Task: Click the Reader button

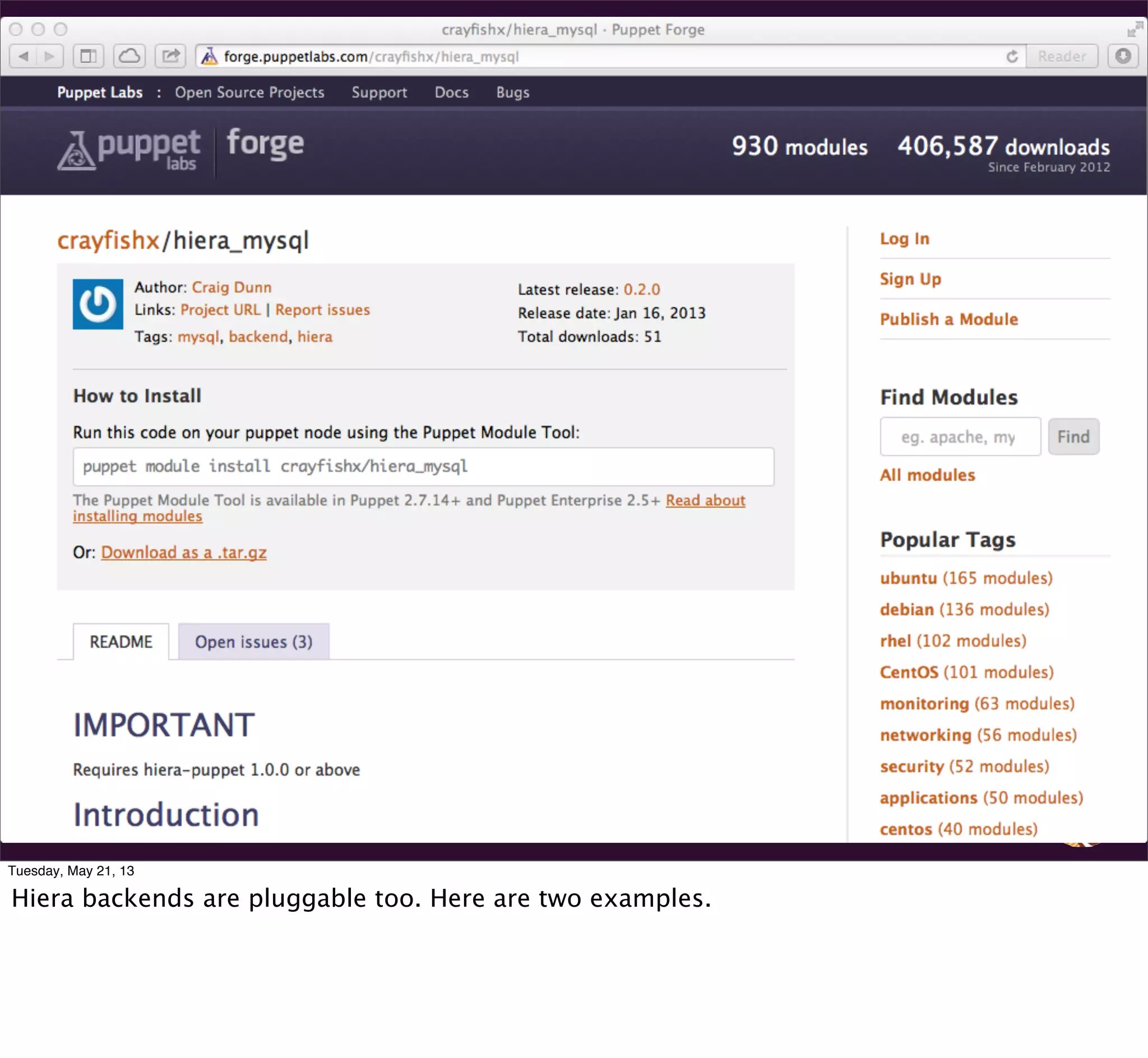Action: coord(1062,56)
